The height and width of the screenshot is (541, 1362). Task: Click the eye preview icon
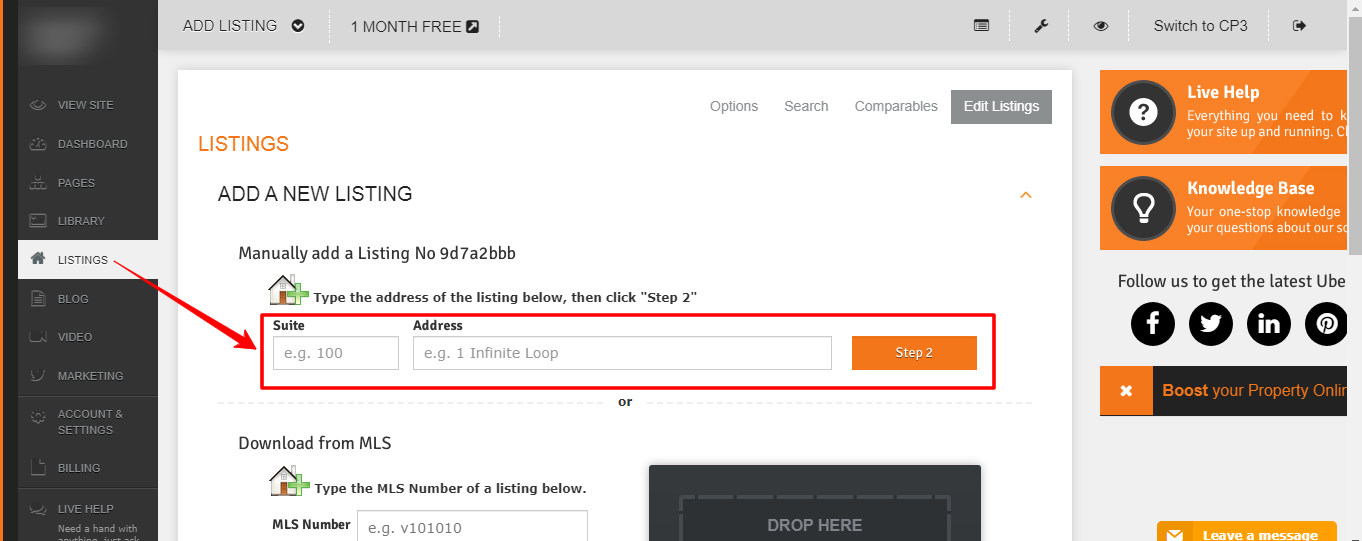(1101, 26)
